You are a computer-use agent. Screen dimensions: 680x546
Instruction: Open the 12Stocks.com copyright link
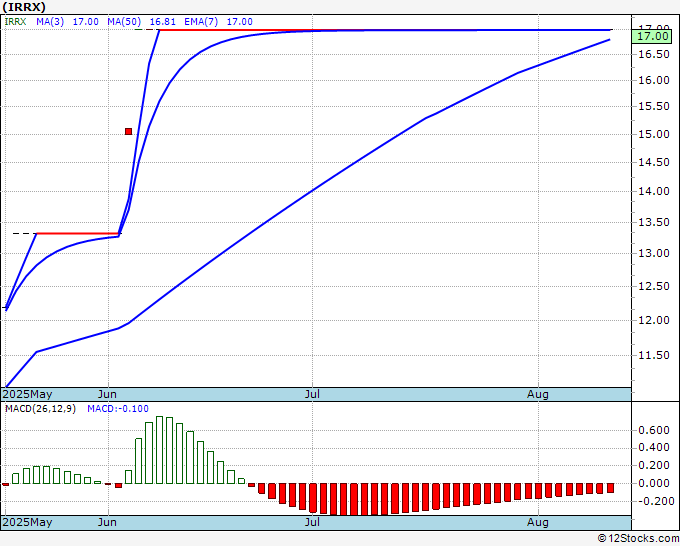click(638, 538)
